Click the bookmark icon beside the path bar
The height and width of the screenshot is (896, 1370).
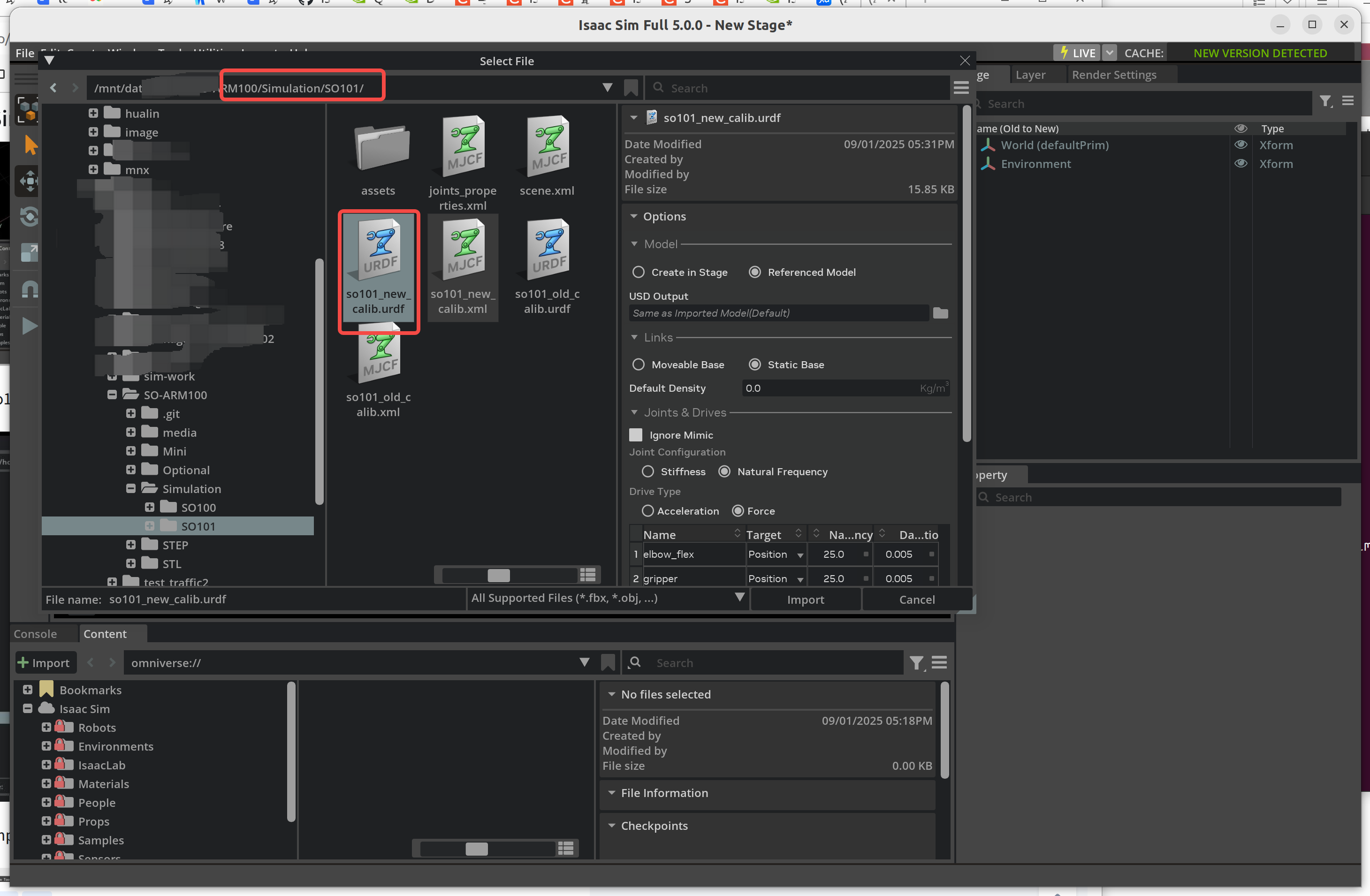[x=631, y=87]
